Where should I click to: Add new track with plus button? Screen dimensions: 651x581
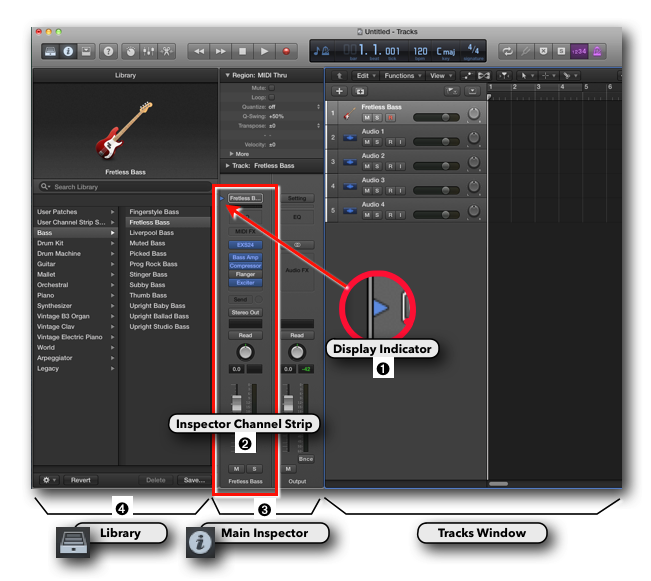click(x=339, y=91)
